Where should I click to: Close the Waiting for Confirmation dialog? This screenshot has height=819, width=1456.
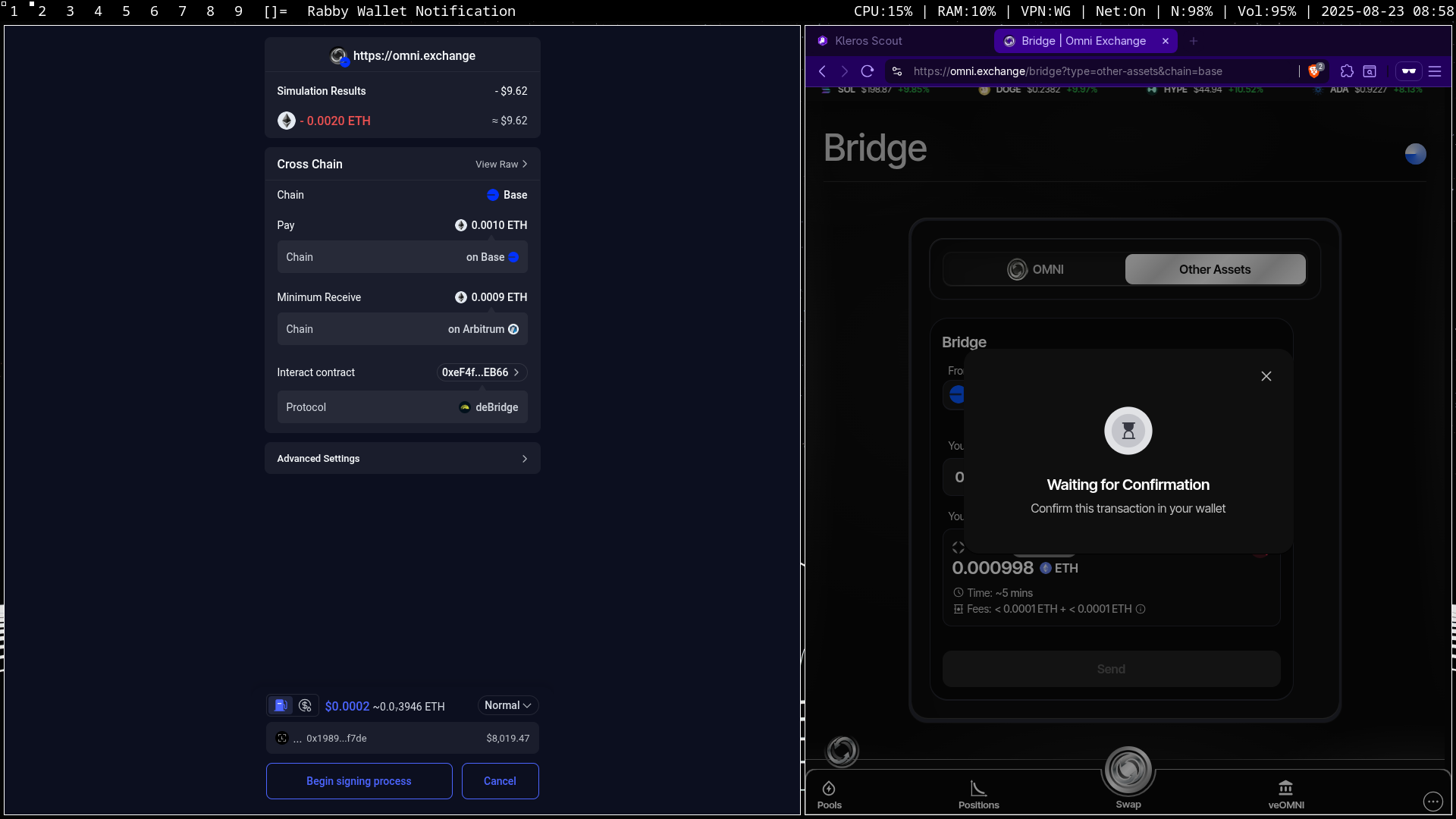click(1266, 376)
